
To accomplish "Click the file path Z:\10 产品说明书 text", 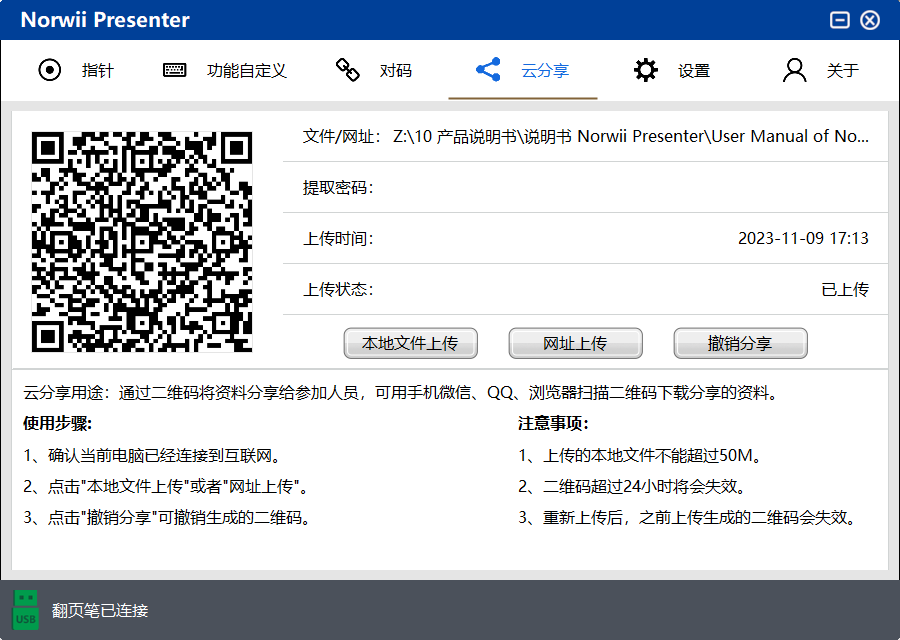I will [631, 136].
